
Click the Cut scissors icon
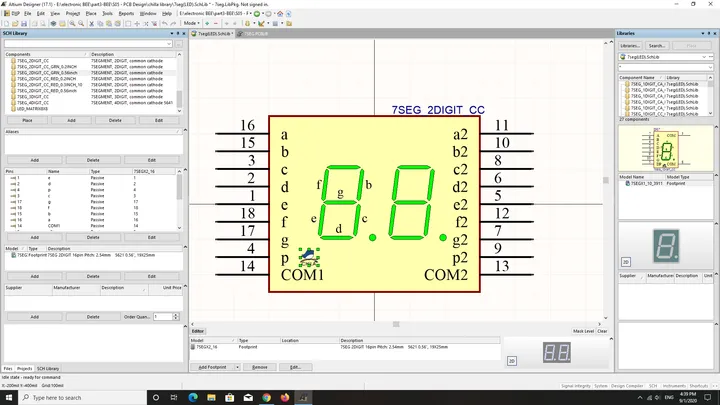pyautogui.click(x=91, y=23)
